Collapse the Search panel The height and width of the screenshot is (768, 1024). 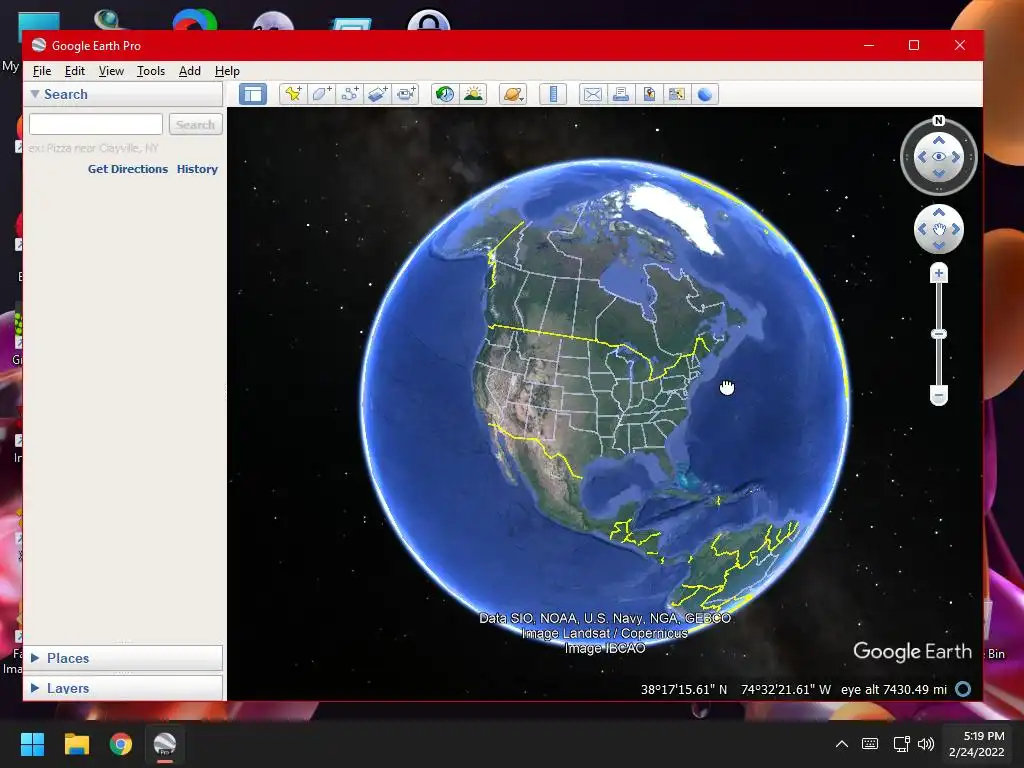(35, 94)
